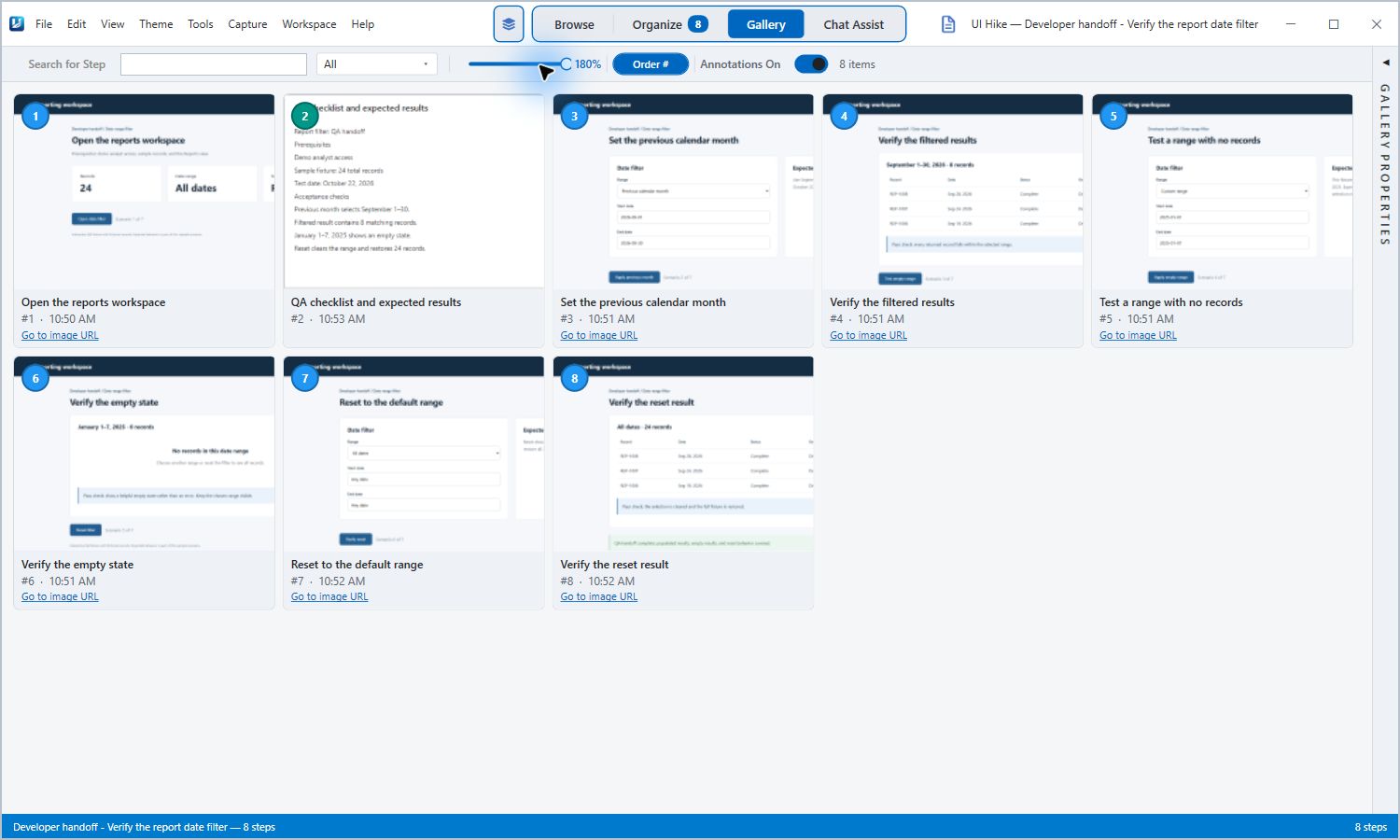Open the stacked layers icon button
The image size is (1400, 840).
tap(509, 24)
